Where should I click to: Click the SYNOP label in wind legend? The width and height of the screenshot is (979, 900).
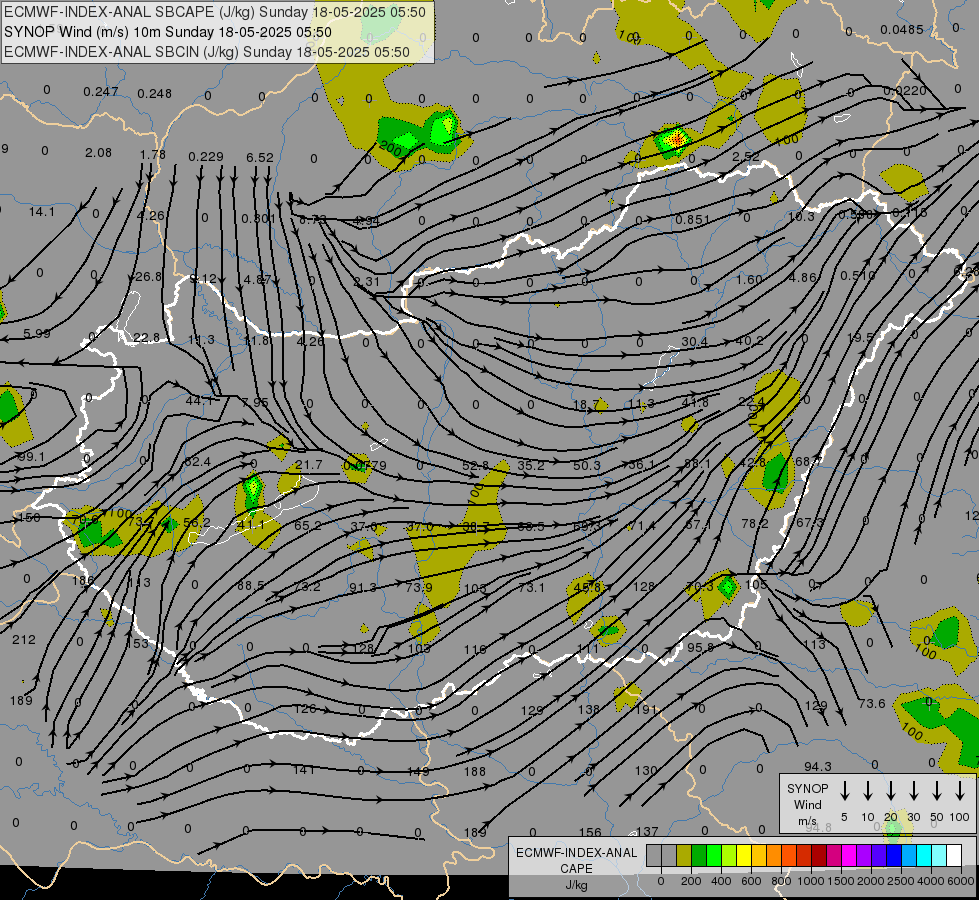point(807,788)
